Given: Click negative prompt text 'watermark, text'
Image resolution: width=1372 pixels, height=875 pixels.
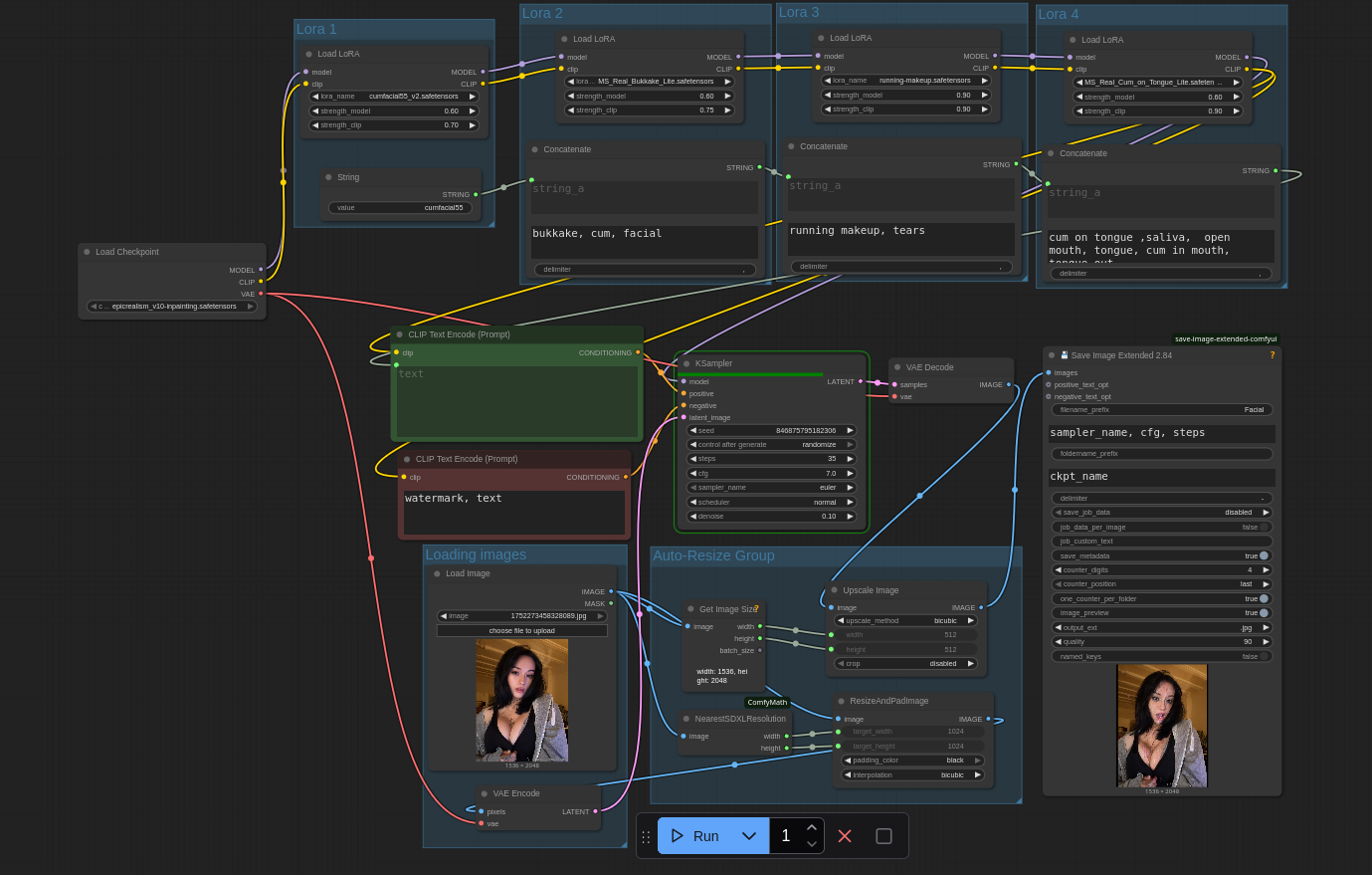Looking at the screenshot, I should tap(454, 498).
